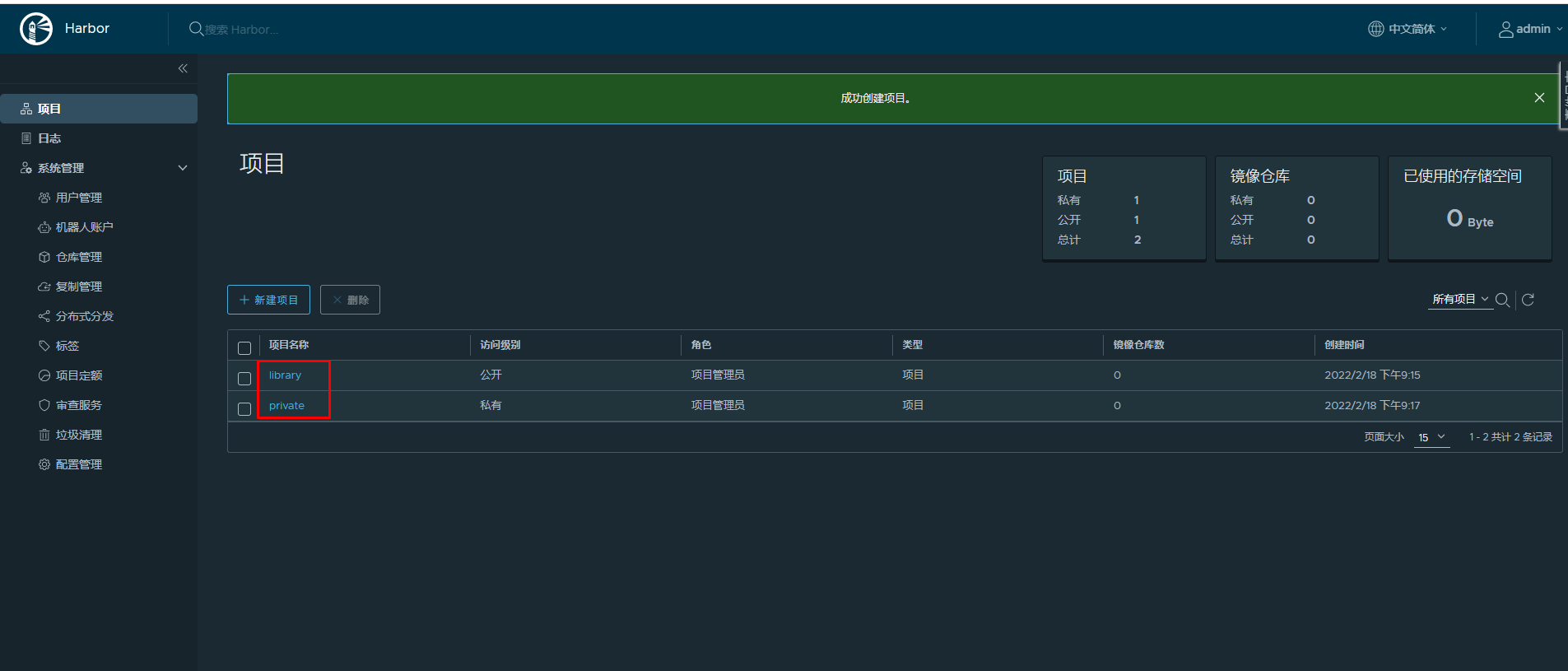Open the admin user menu
Viewport: 1568px width, 671px height.
point(1530,29)
